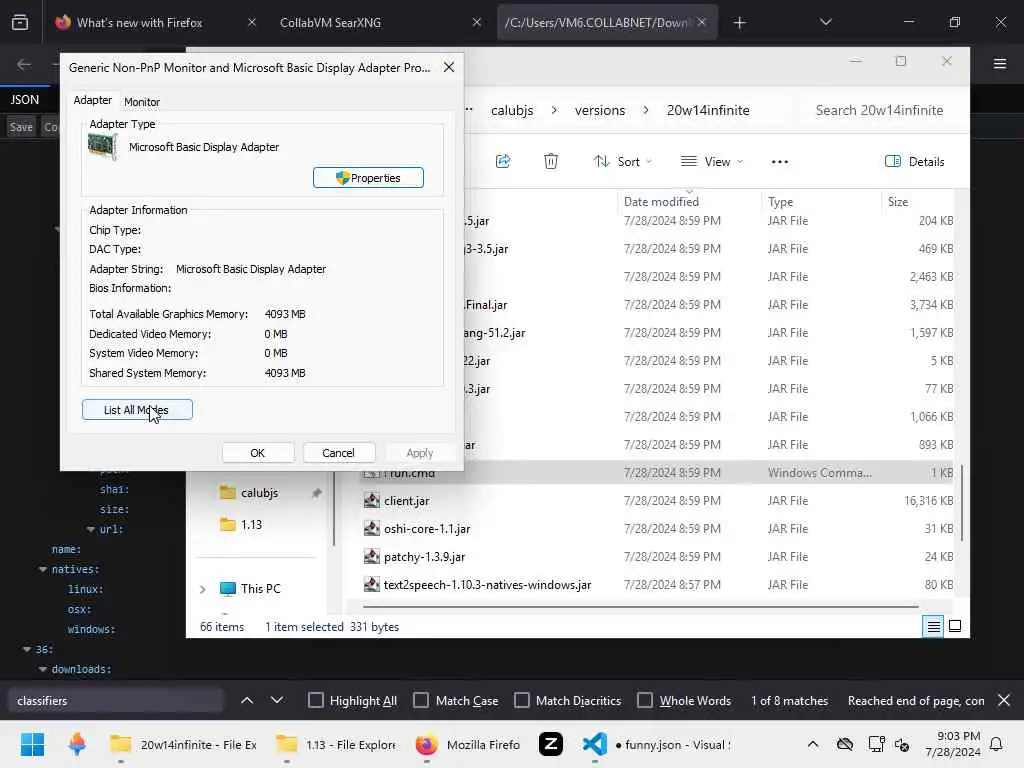Open Mozilla Firefox taskbar item

(468, 744)
